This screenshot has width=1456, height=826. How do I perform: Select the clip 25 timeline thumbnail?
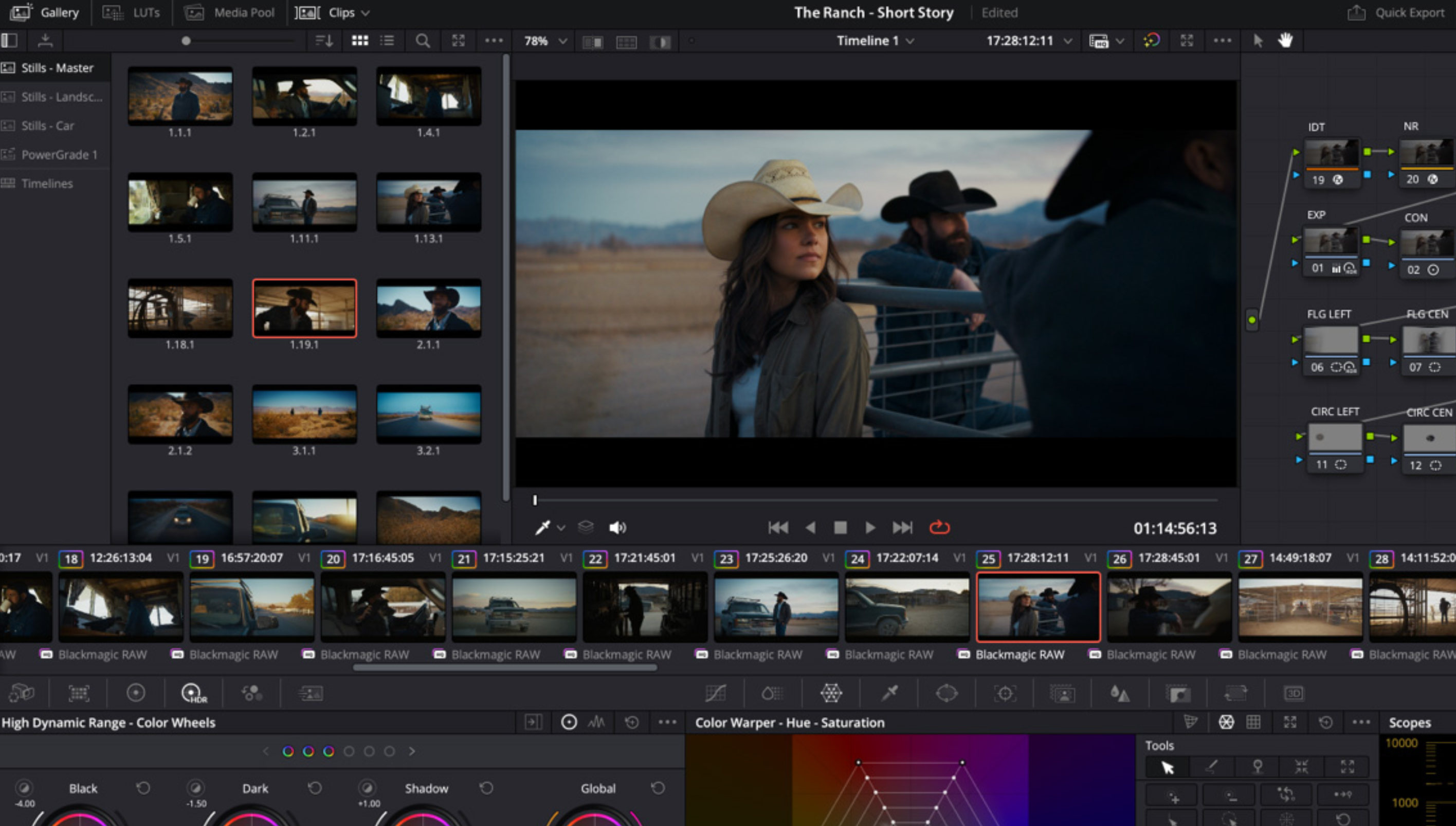[x=1038, y=607]
